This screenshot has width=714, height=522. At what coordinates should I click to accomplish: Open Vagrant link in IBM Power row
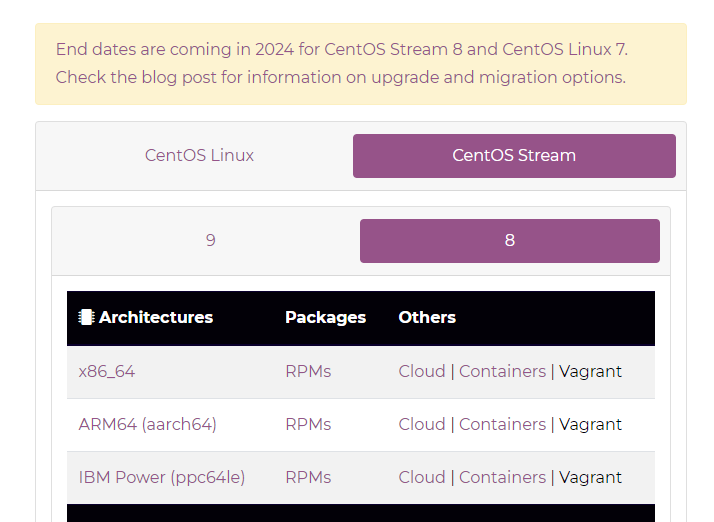[x=590, y=477]
